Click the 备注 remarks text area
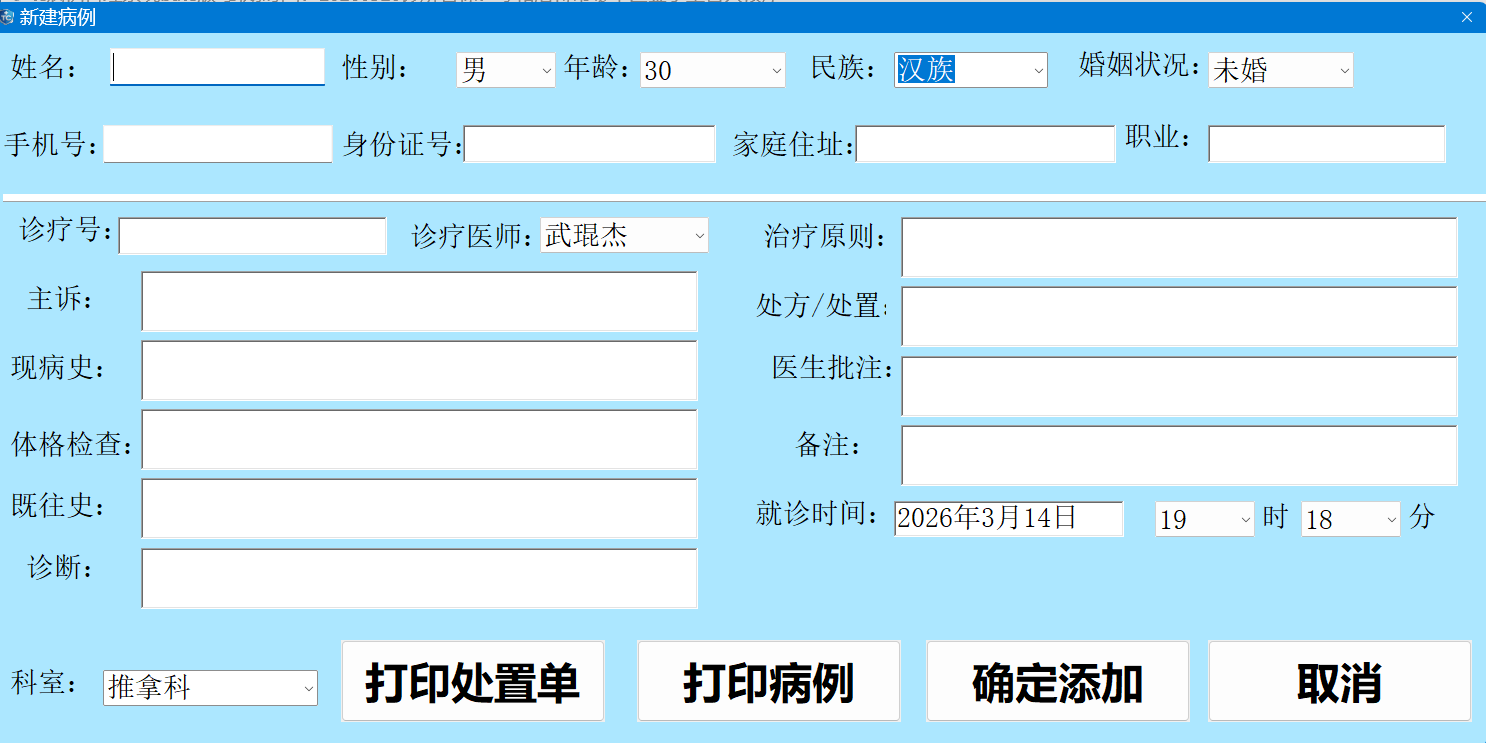 coord(1180,455)
